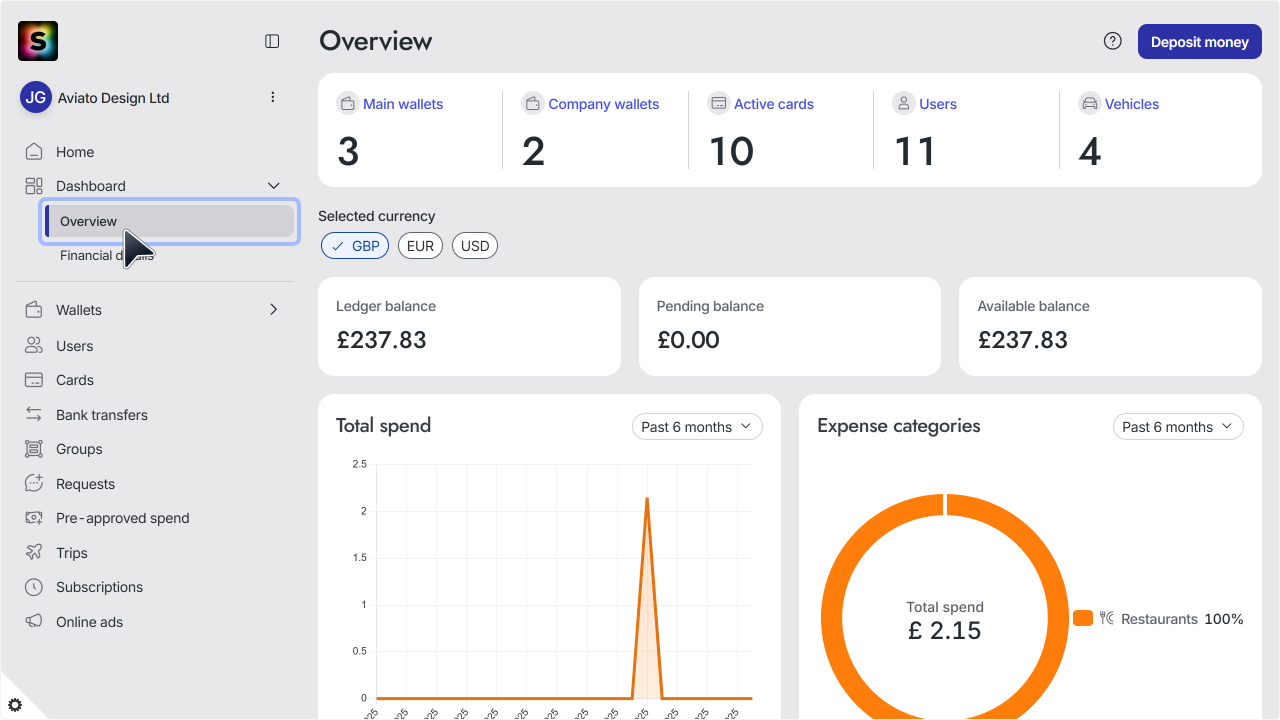Viewport: 1280px width, 720px height.
Task: Click the Restaurants fork icon in legend
Action: pos(1107,618)
